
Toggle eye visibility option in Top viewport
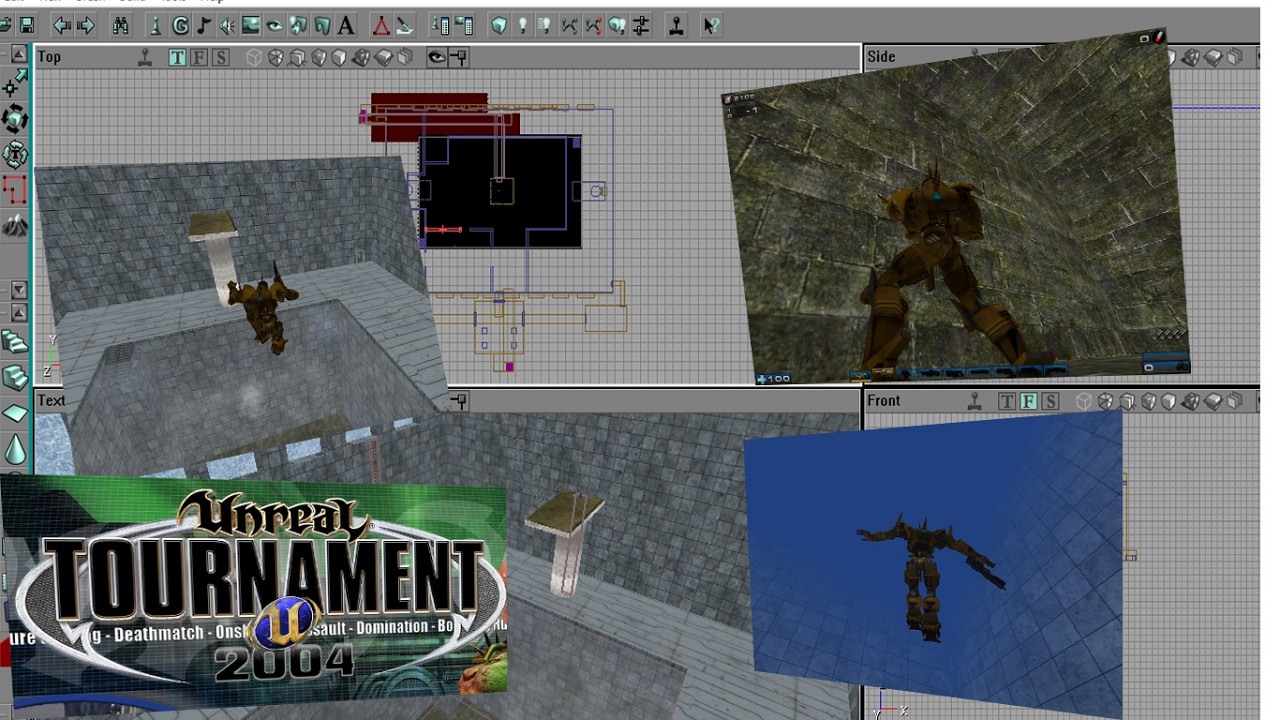pyautogui.click(x=437, y=57)
